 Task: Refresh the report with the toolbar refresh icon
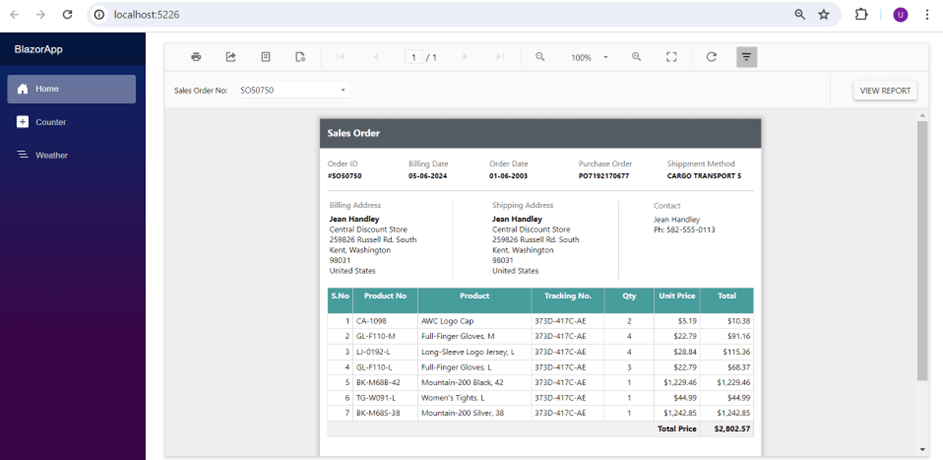[x=711, y=57]
